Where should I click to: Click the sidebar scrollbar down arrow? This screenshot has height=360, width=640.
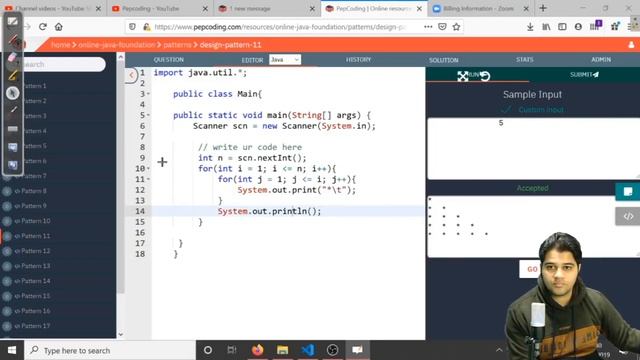[120, 334]
